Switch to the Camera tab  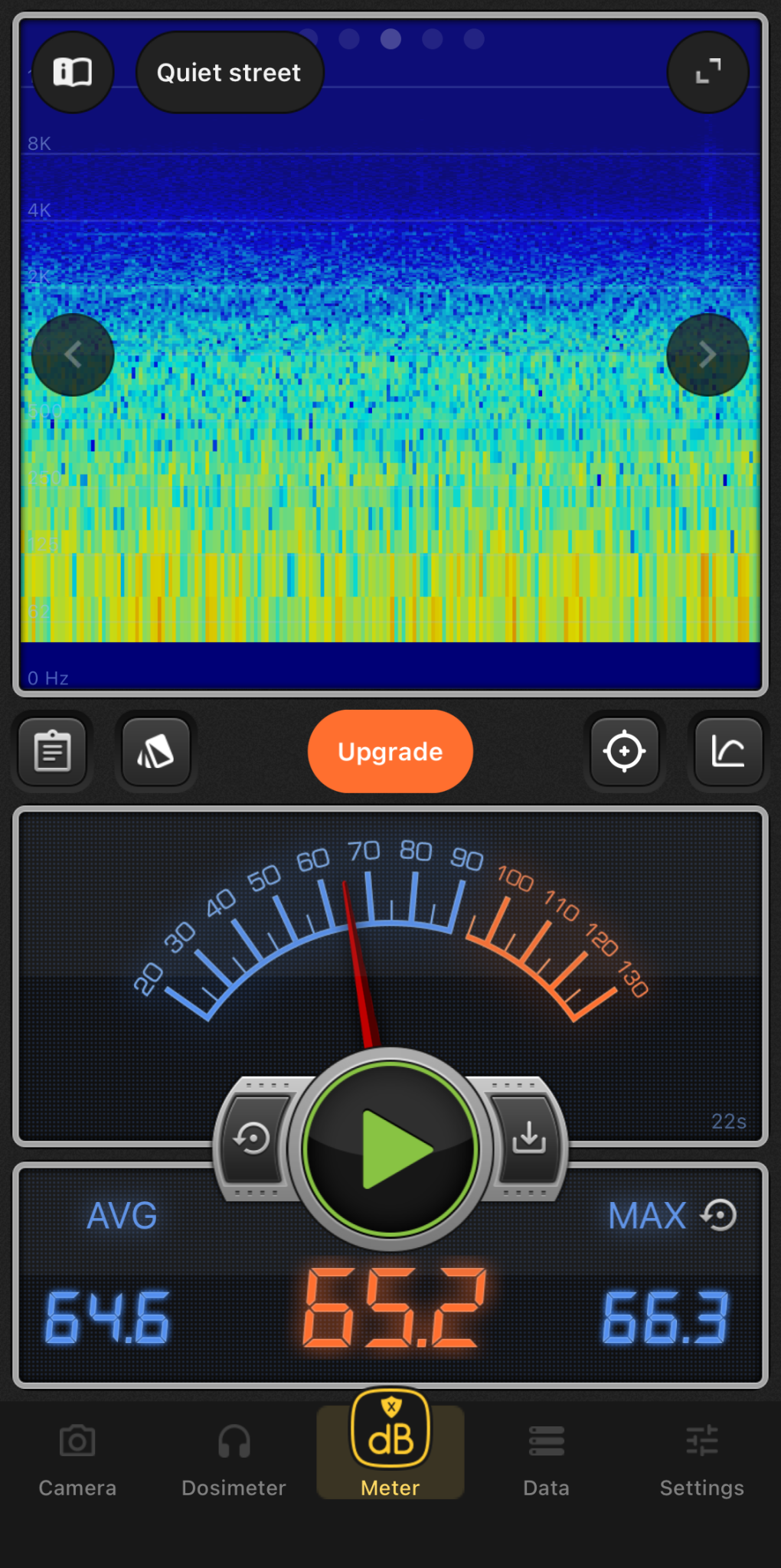click(77, 1459)
